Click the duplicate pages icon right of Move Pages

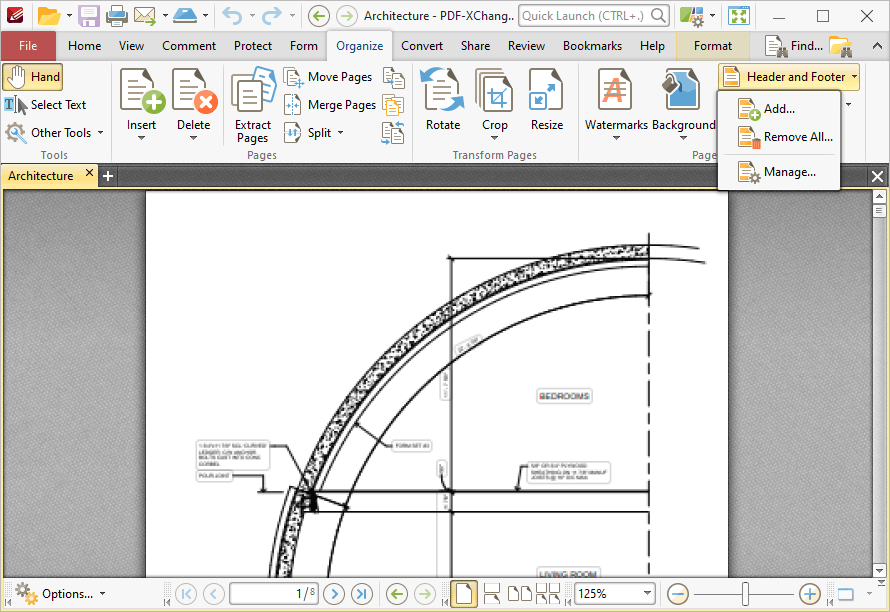pyautogui.click(x=393, y=78)
